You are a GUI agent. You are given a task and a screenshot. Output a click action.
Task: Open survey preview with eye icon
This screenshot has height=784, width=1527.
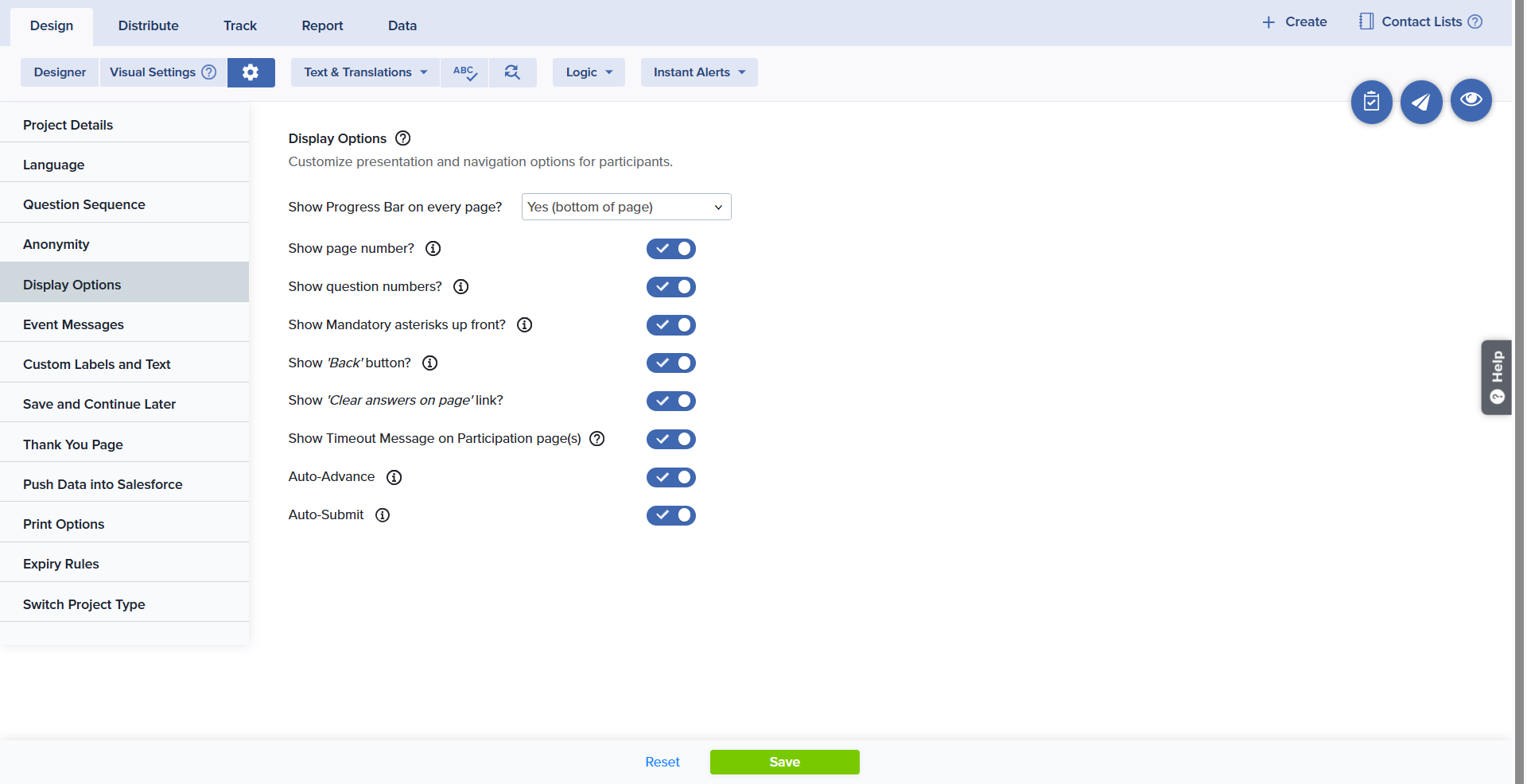[1471, 100]
